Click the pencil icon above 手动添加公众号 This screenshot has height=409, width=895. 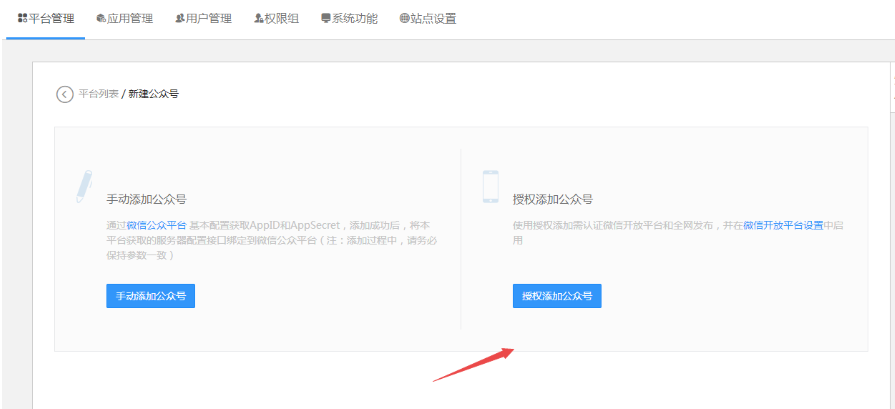click(84, 186)
